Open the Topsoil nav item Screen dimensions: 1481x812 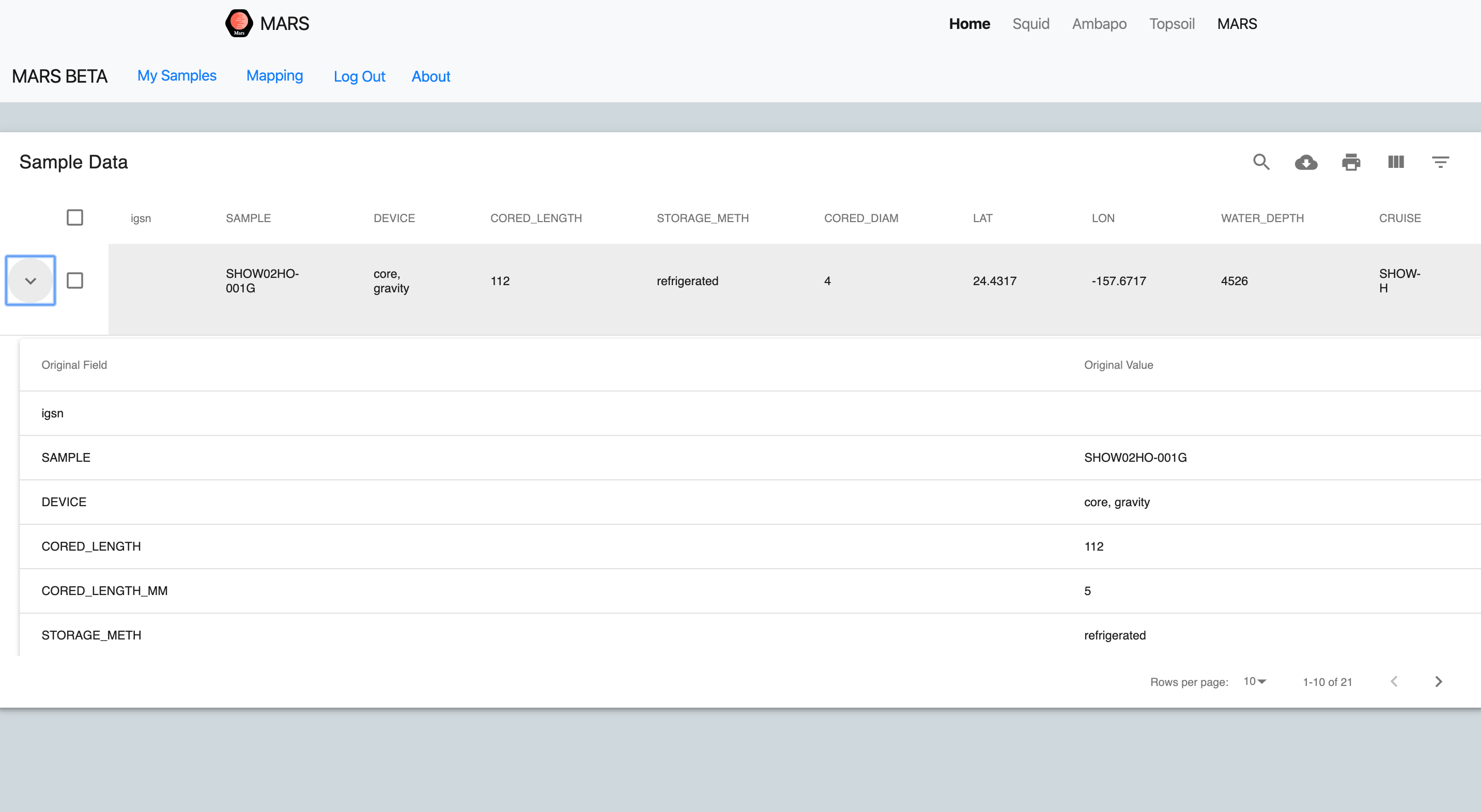[1171, 24]
